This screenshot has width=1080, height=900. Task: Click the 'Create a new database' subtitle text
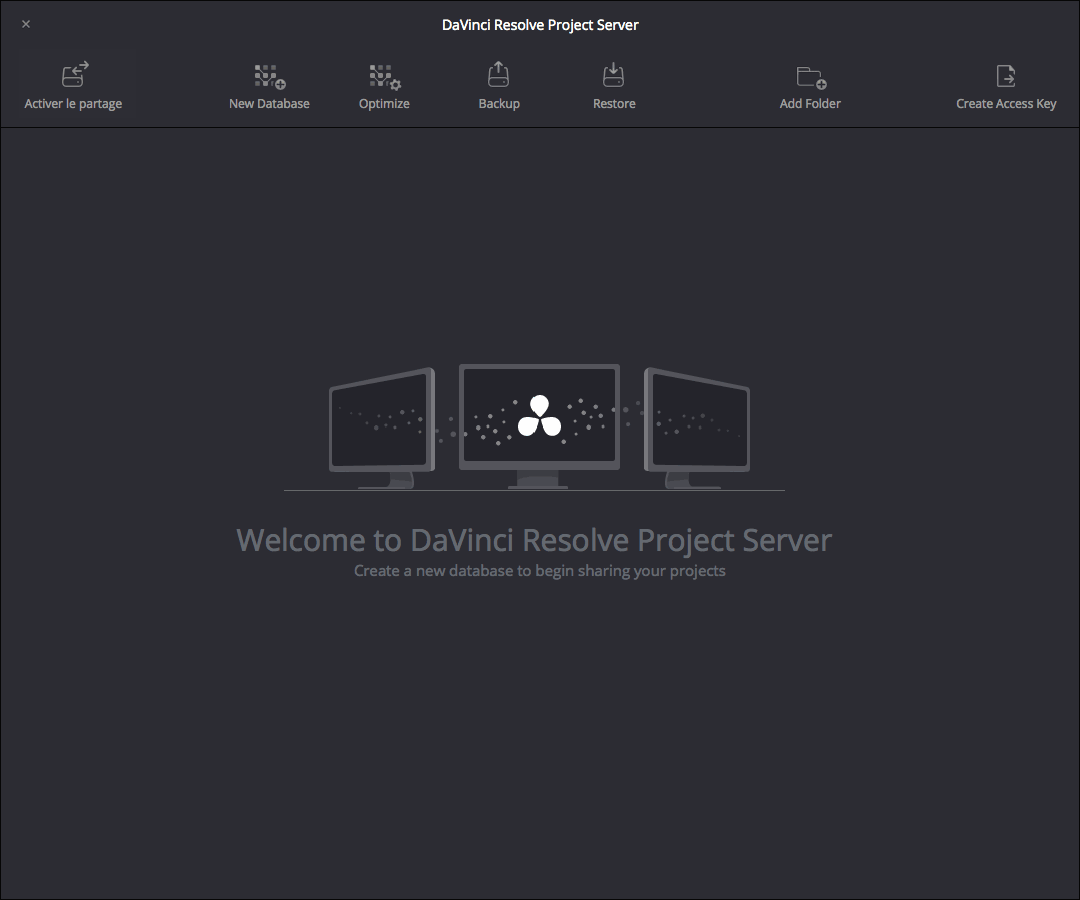coord(540,571)
